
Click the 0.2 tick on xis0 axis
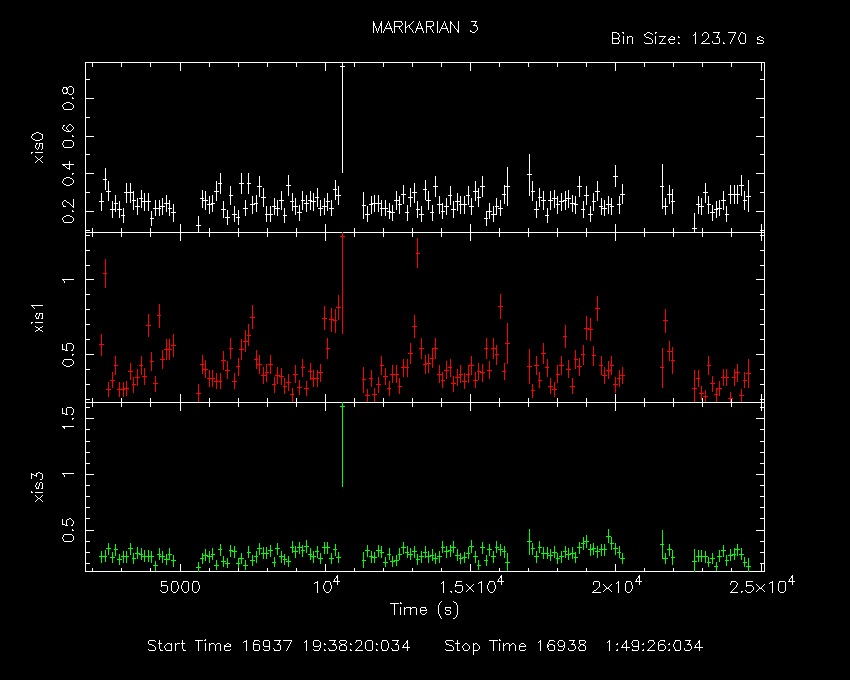coord(68,211)
